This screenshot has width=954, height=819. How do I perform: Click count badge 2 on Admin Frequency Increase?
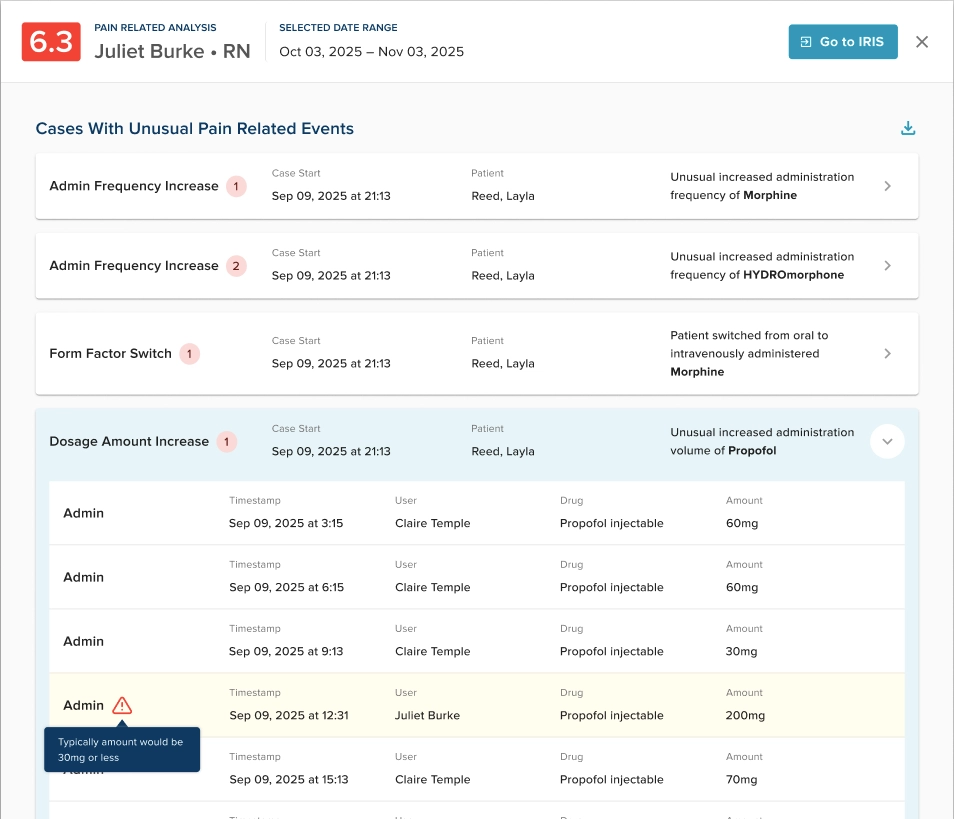236,266
